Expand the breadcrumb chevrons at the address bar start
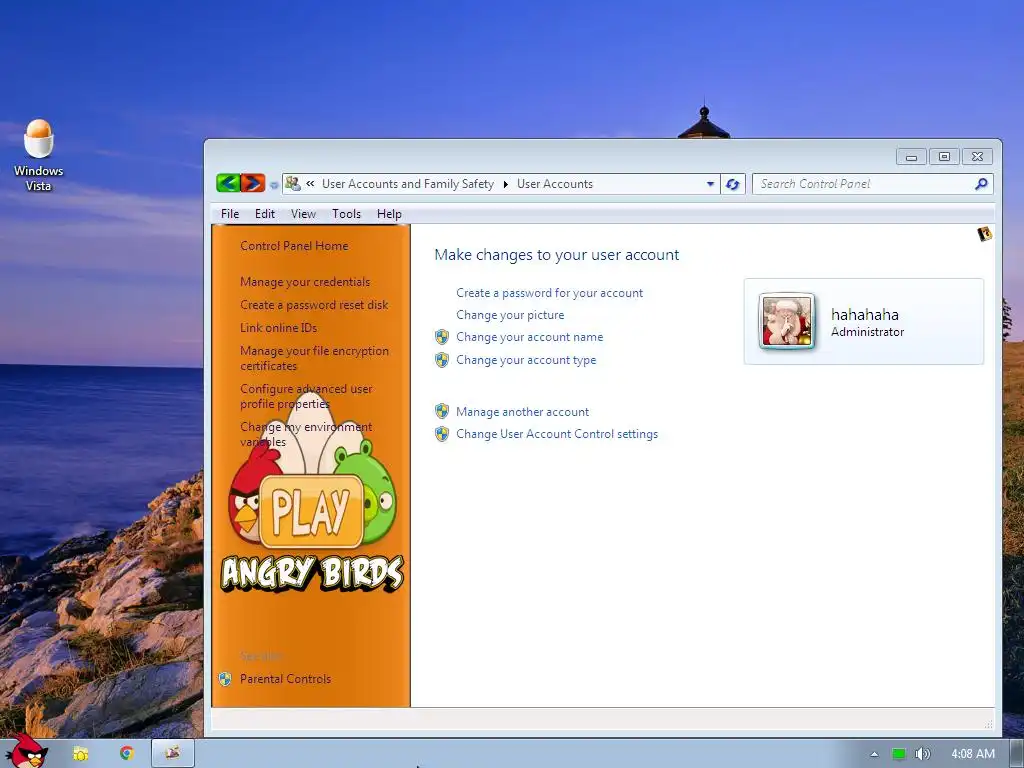 (x=310, y=184)
